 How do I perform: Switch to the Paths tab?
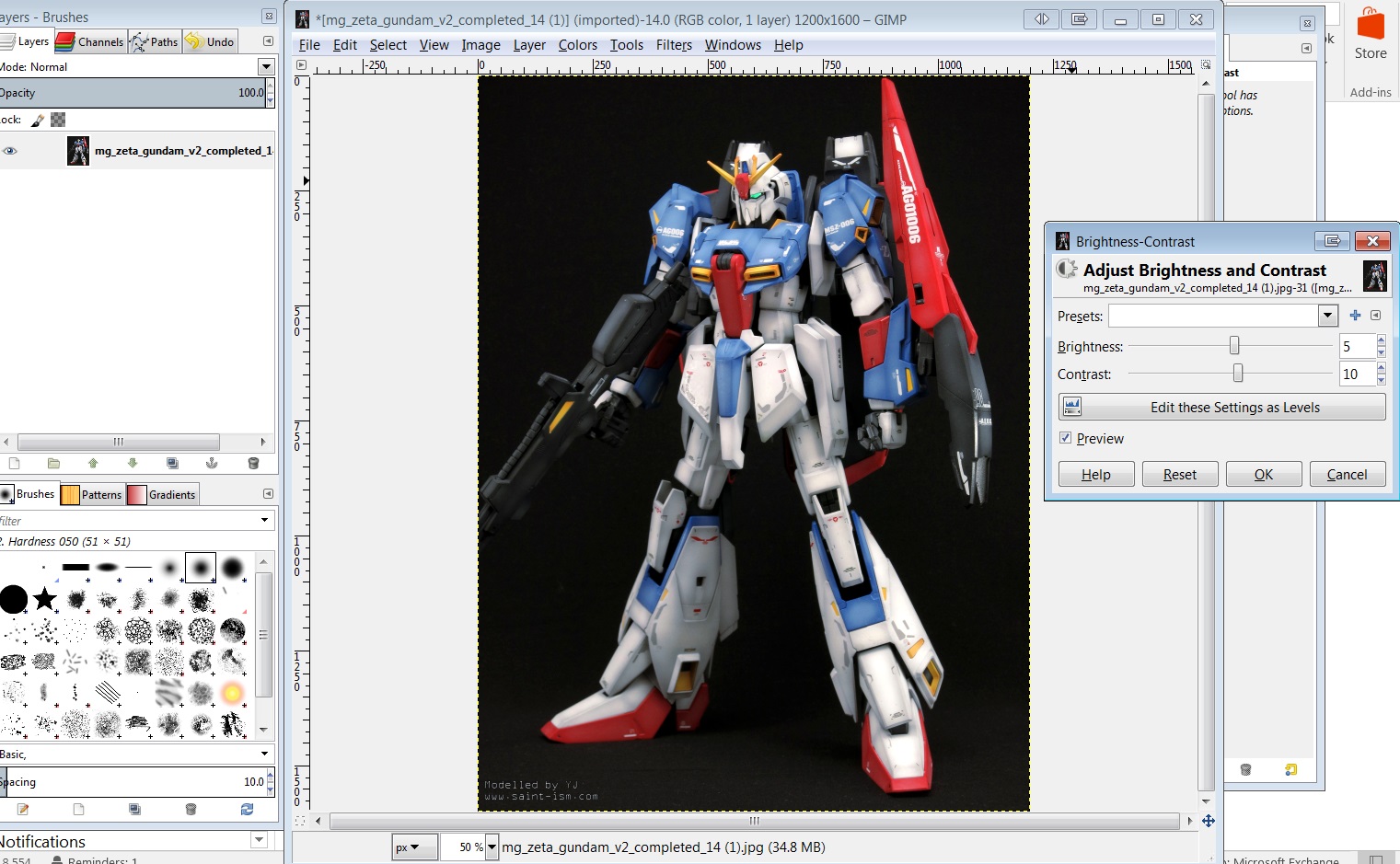point(155,41)
